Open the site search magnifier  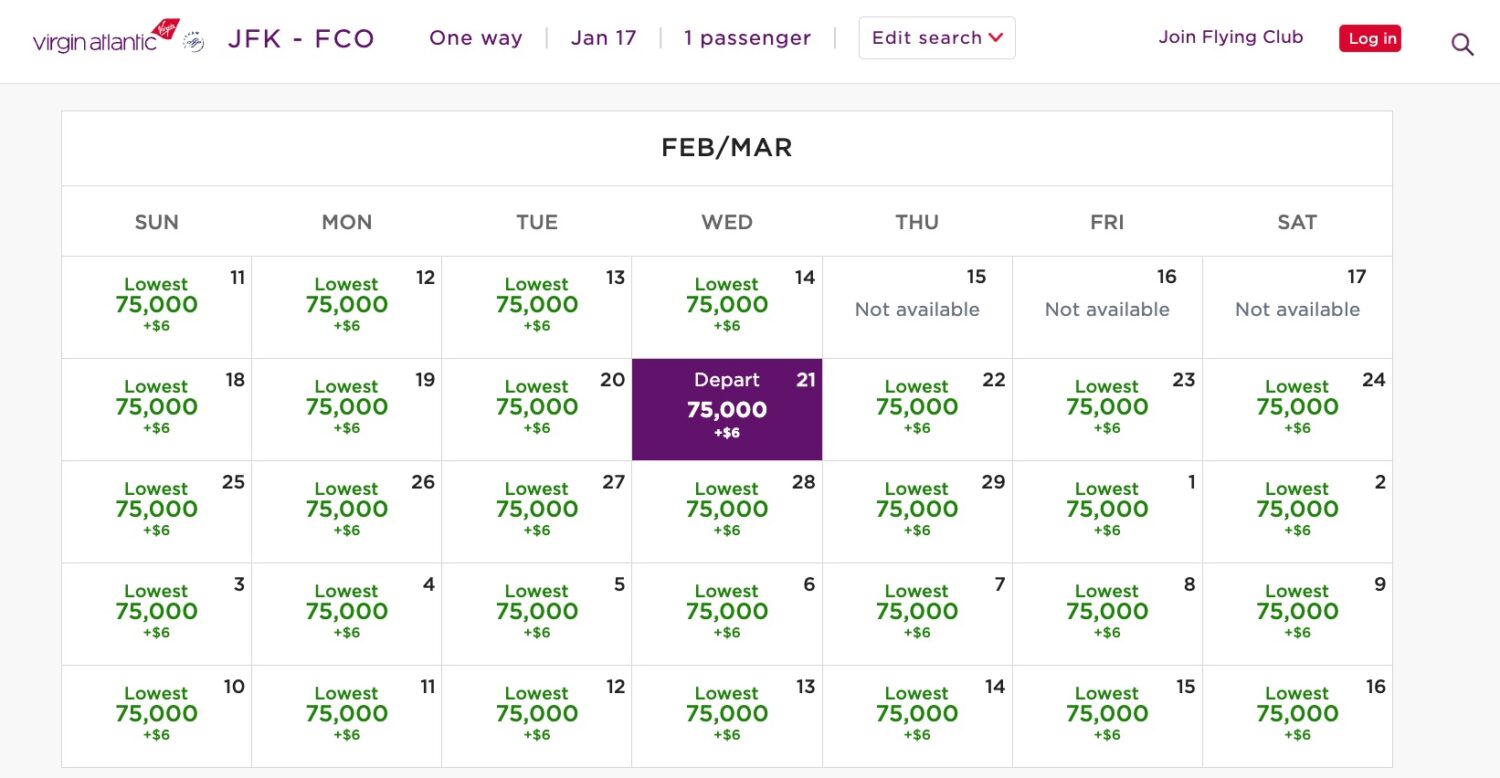tap(1462, 43)
